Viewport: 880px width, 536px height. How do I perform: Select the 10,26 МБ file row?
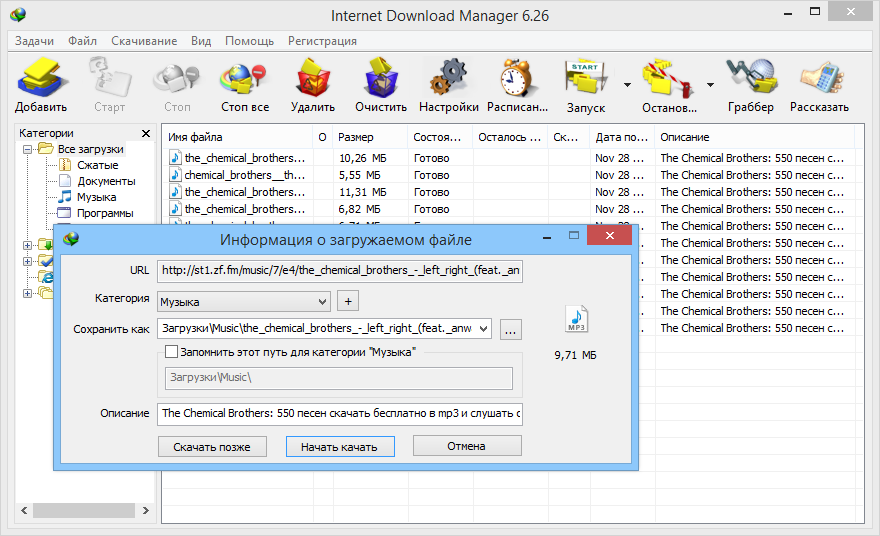pos(513,158)
